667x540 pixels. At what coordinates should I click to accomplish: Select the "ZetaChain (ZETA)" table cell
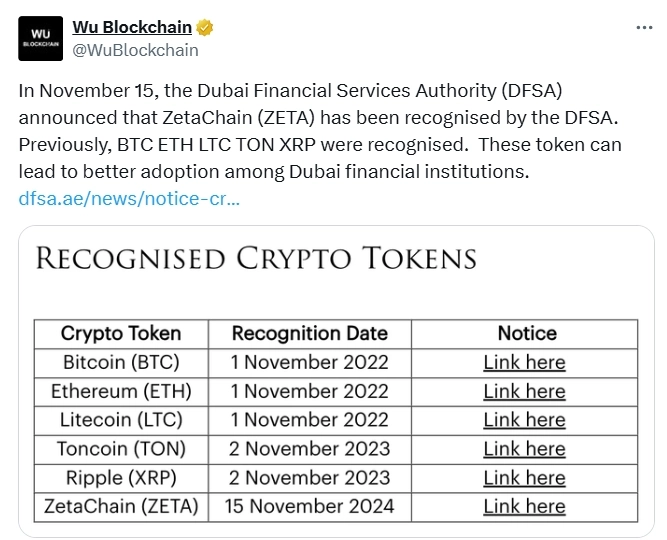click(x=121, y=507)
